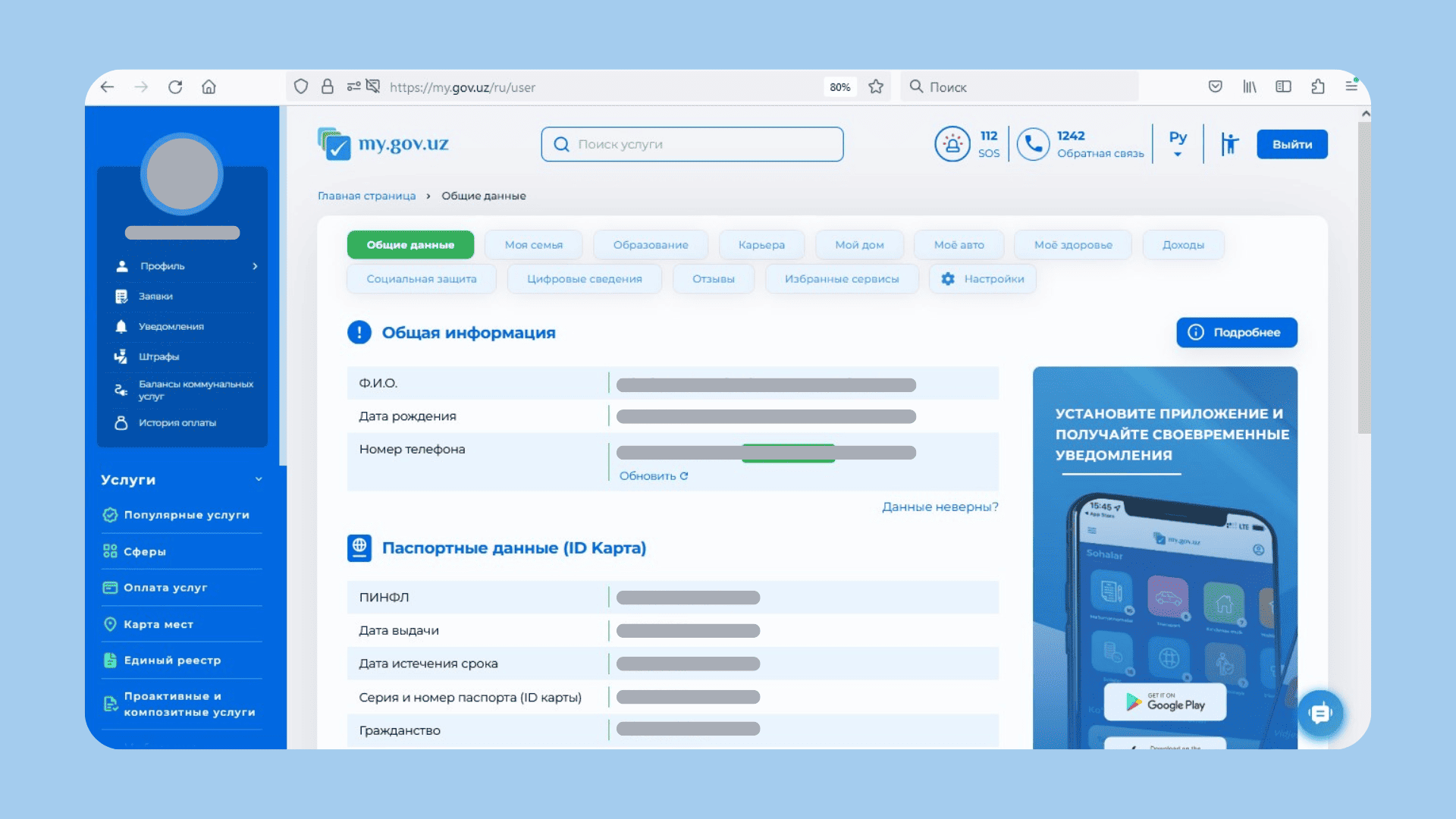Click the SOS 112 alarm icon
This screenshot has width=1456, height=819.
(952, 144)
